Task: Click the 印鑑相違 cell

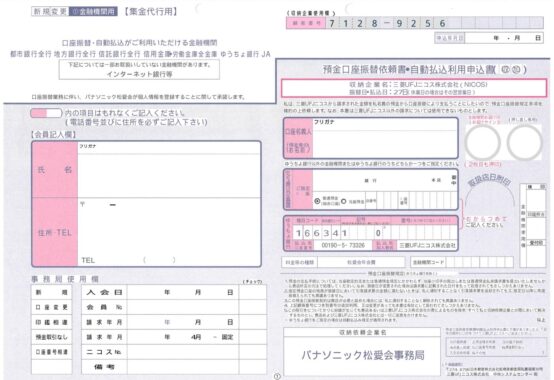Action: [52, 322]
